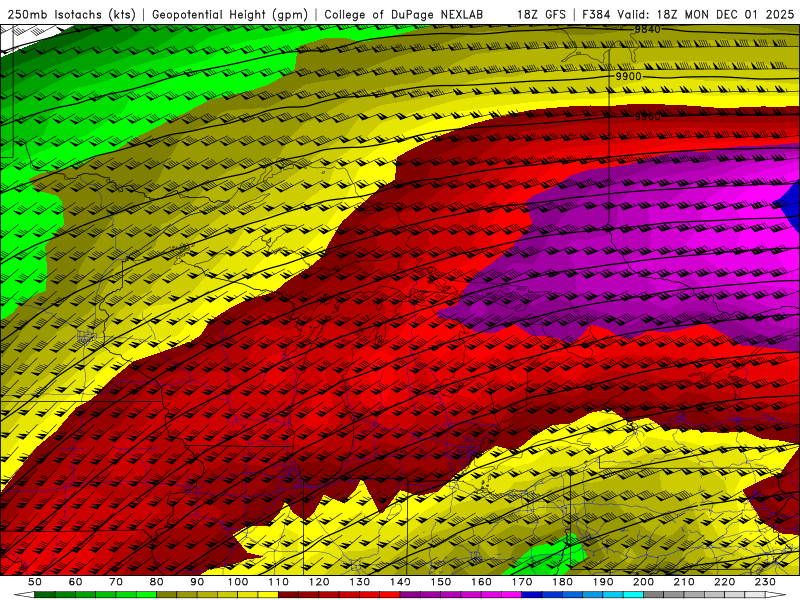Image resolution: width=800 pixels, height=600 pixels.
Task: Click the 180 label on the color scale
Action: tap(562, 582)
